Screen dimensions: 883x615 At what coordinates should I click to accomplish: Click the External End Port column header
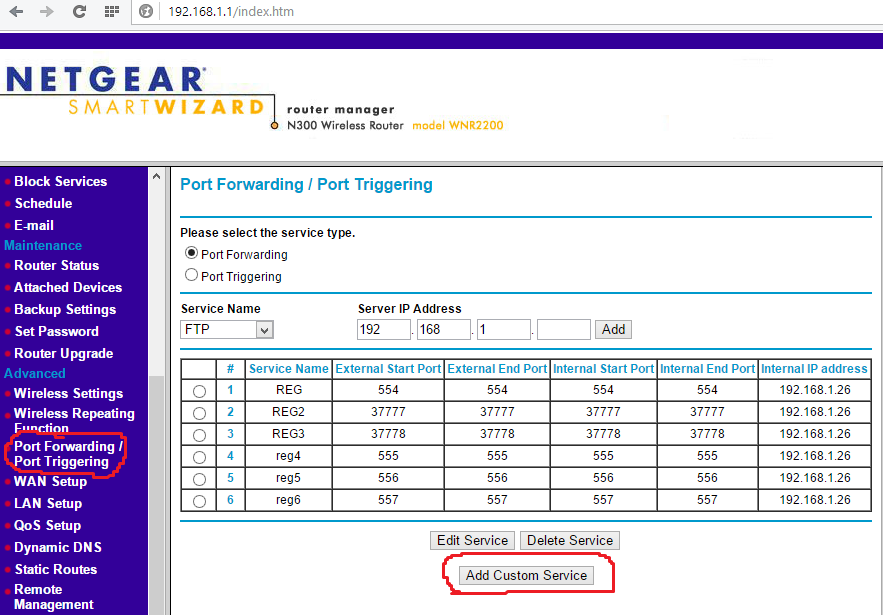[x=497, y=369]
